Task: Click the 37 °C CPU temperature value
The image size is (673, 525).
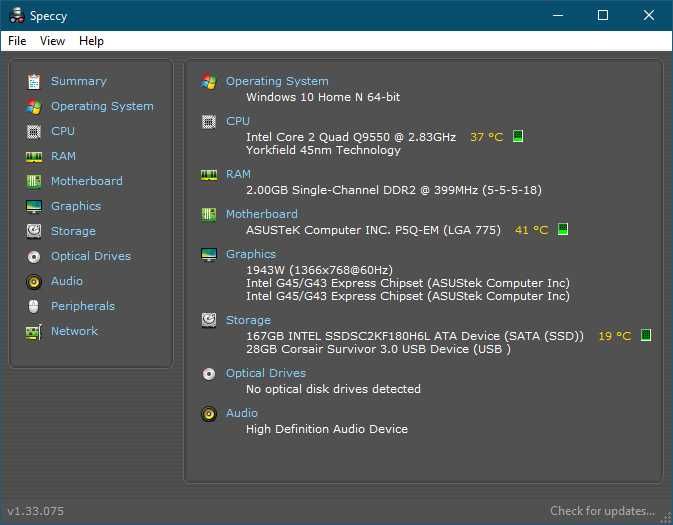Action: 486,137
